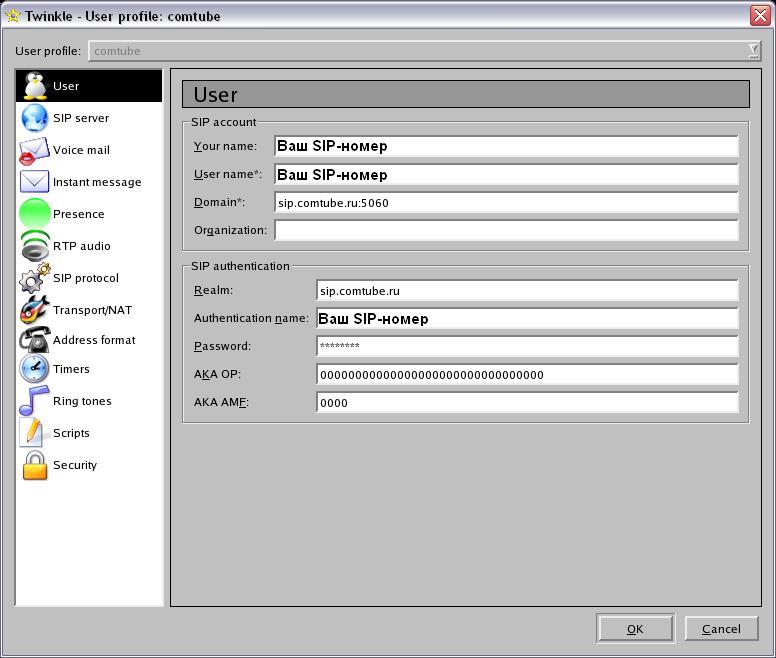Switch to Voice mail settings
Screen dimensions: 776x658
[x=89, y=150]
